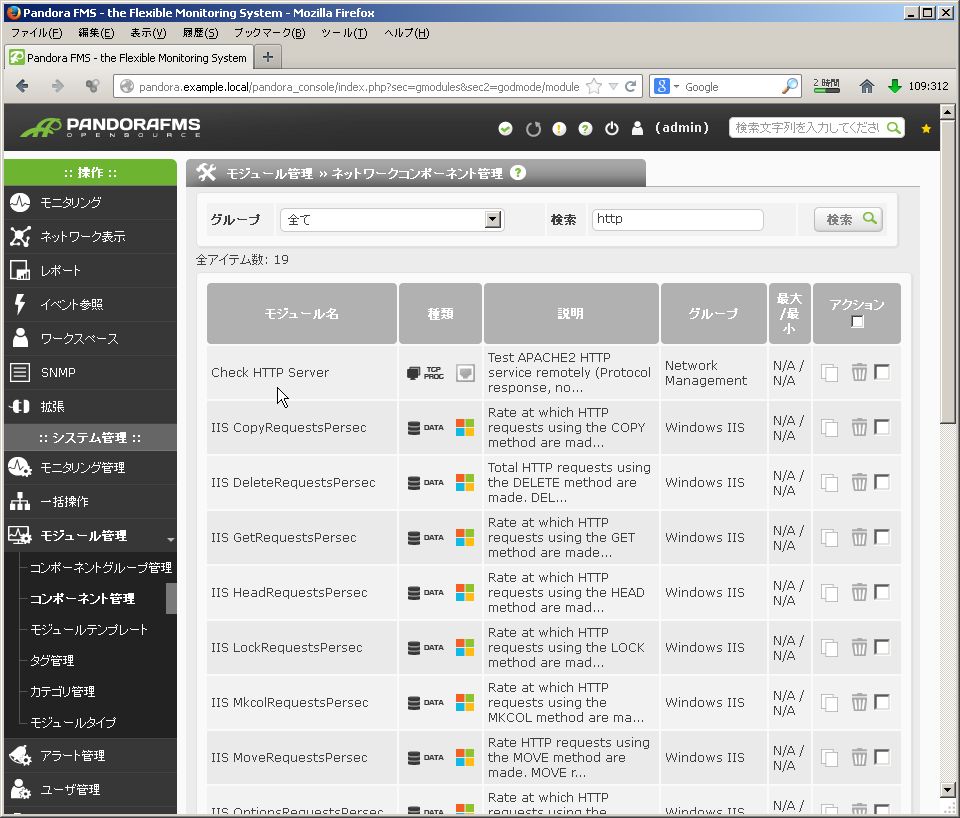This screenshot has width=960, height=818.
Task: Bookmark this page with the address bar star
Action: coord(594,86)
